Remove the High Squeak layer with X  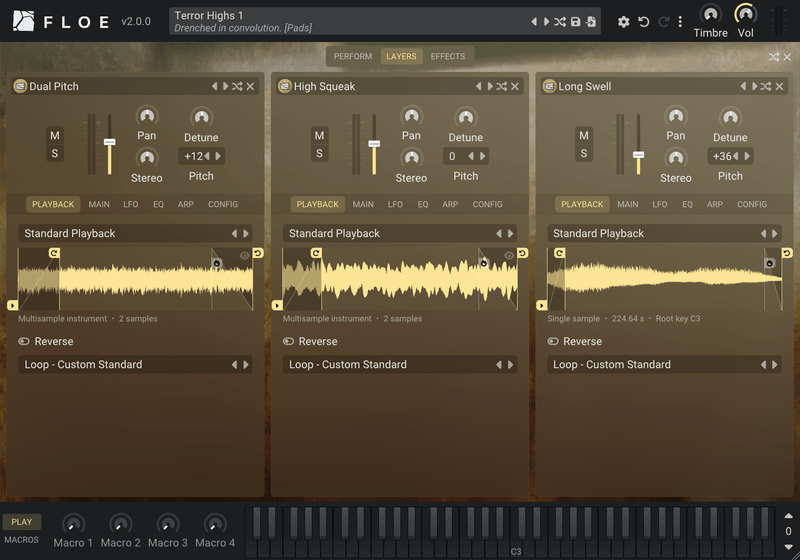[515, 86]
